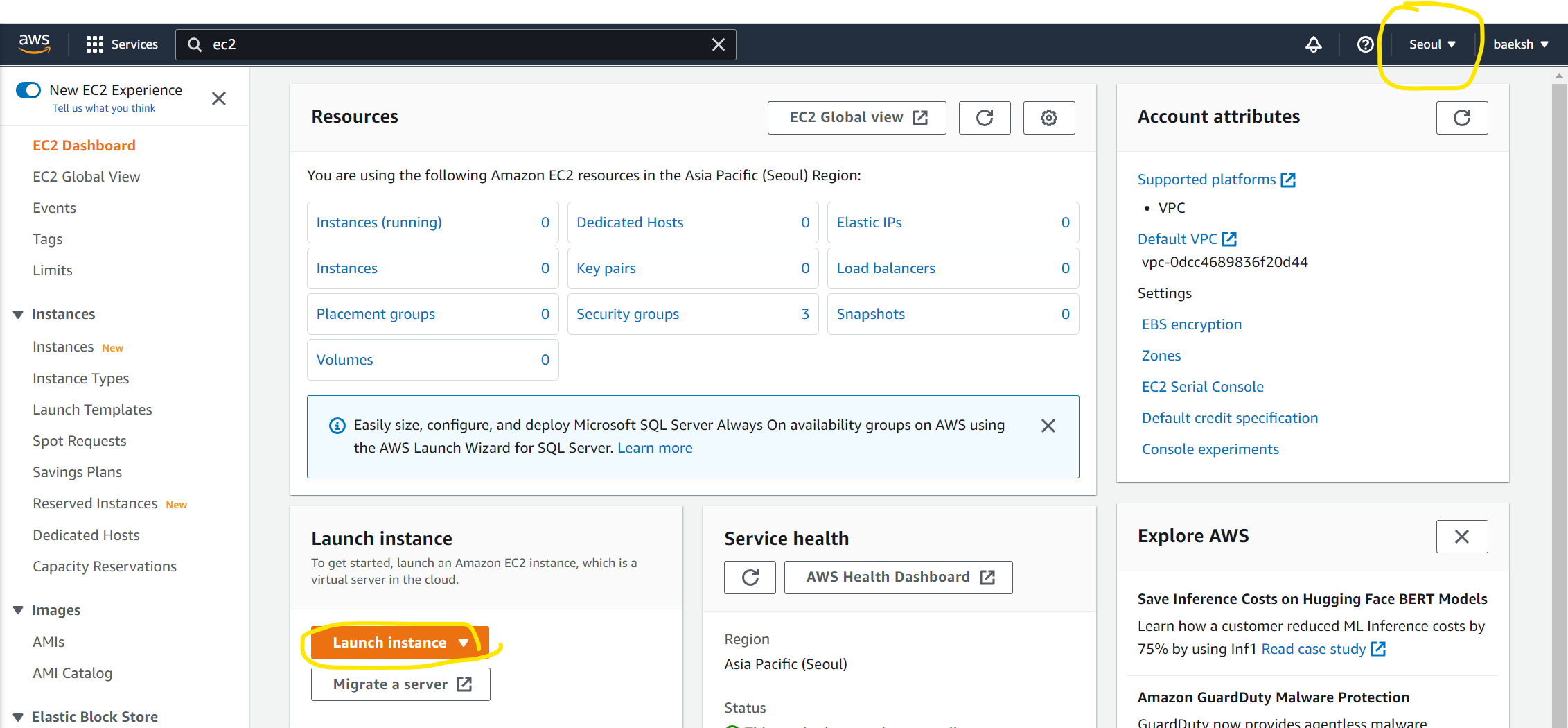Open AMIs in the sidebar
The image size is (1568, 728).
tap(49, 642)
